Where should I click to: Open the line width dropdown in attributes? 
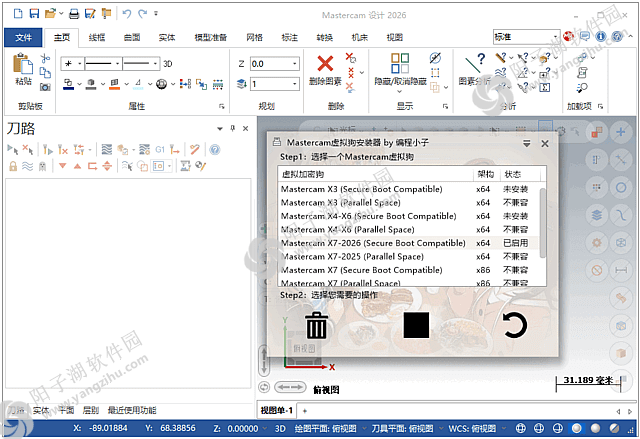tap(155, 64)
